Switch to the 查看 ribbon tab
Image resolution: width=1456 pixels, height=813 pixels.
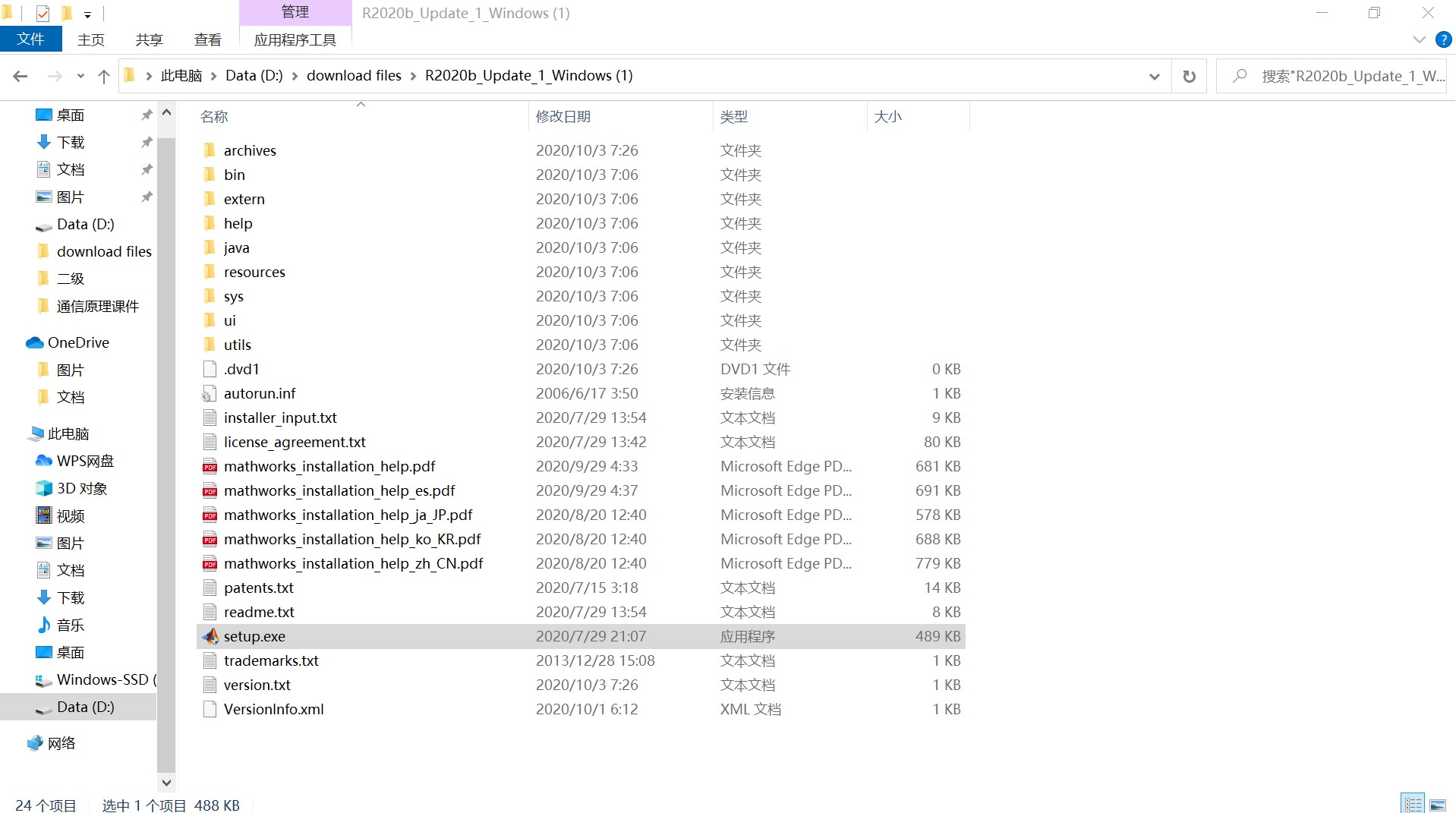coord(208,39)
